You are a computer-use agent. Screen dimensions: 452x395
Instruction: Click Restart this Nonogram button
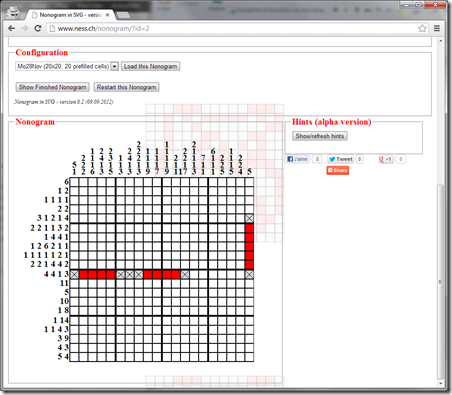pos(126,87)
